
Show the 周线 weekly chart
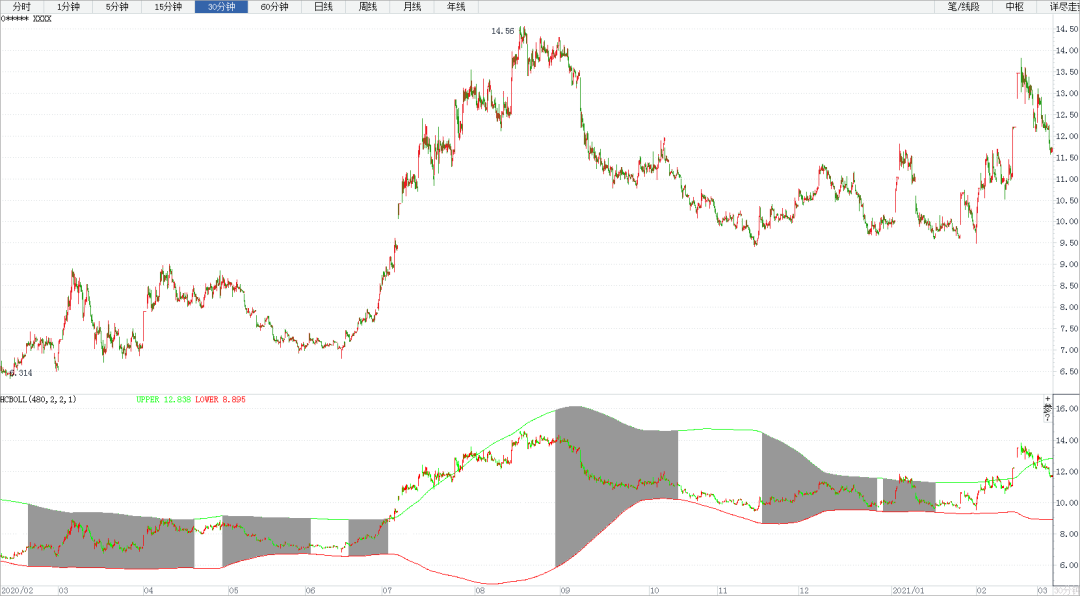(368, 7)
